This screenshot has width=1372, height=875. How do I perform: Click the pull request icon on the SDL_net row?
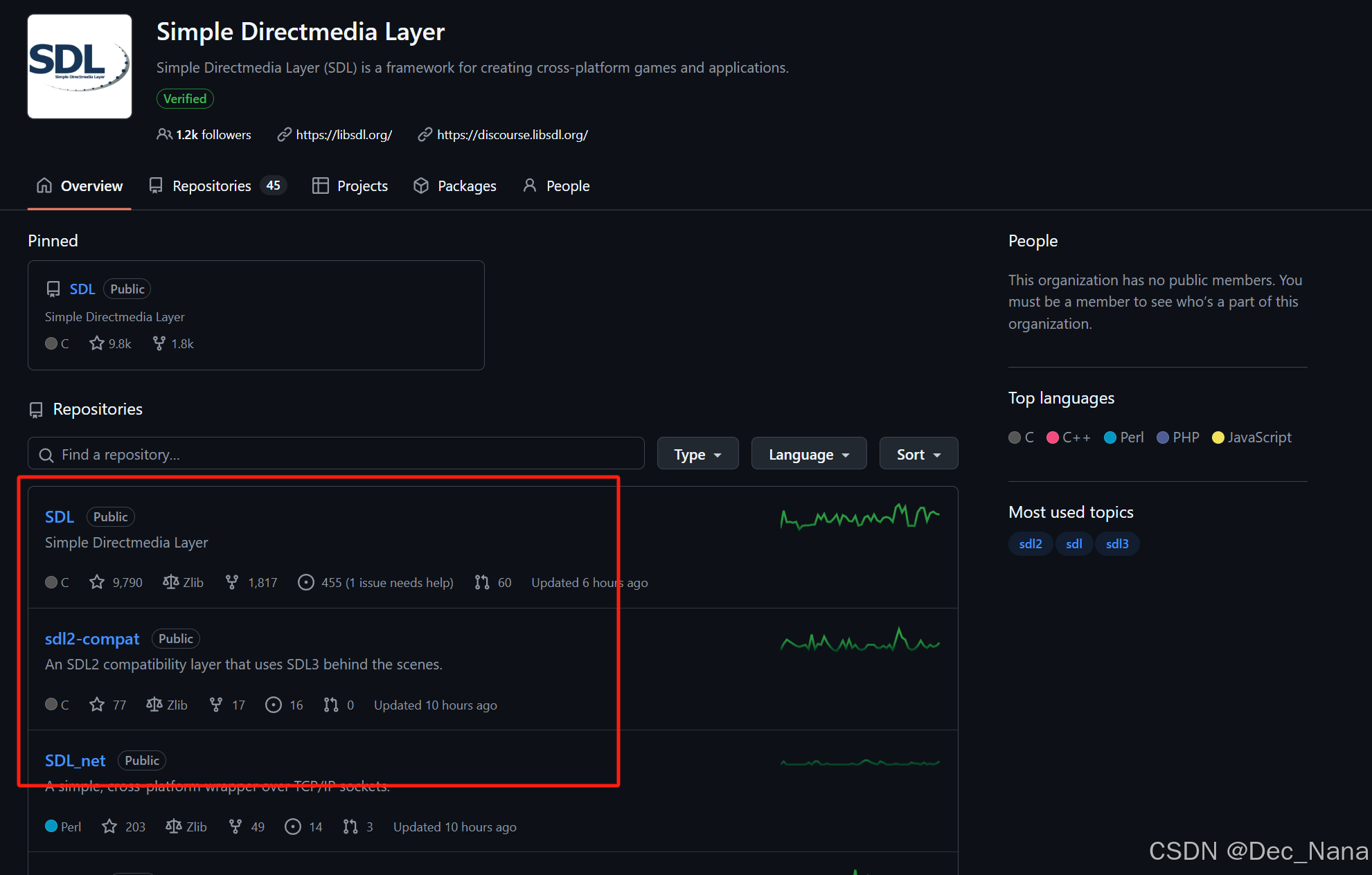(350, 827)
